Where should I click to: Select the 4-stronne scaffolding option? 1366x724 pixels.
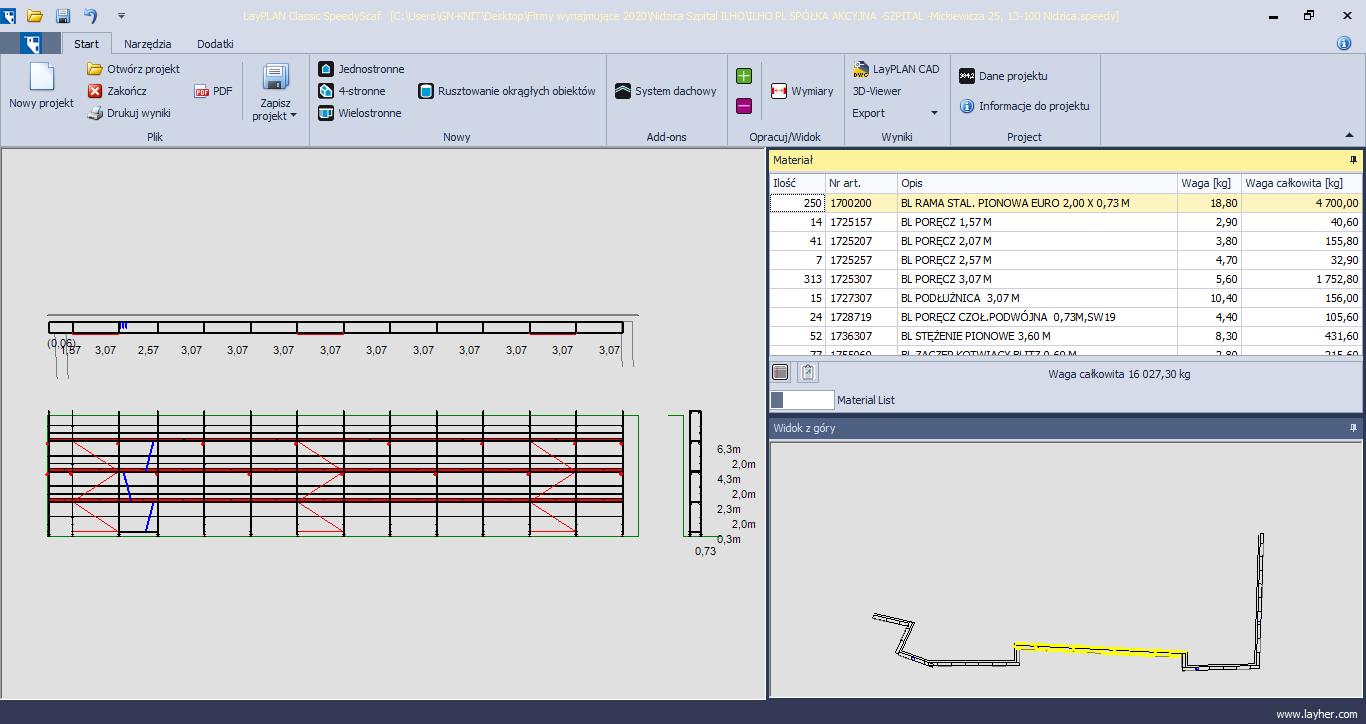coord(326,91)
